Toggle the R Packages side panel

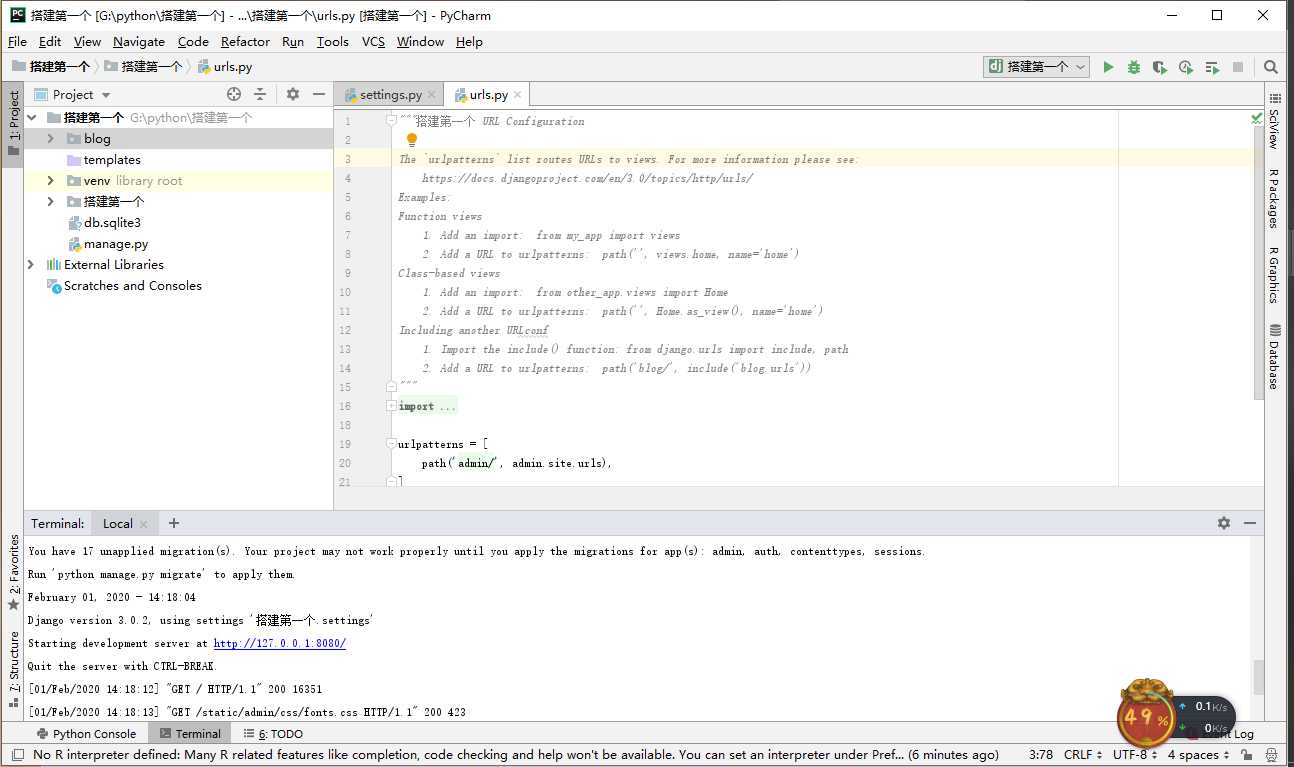[1274, 198]
